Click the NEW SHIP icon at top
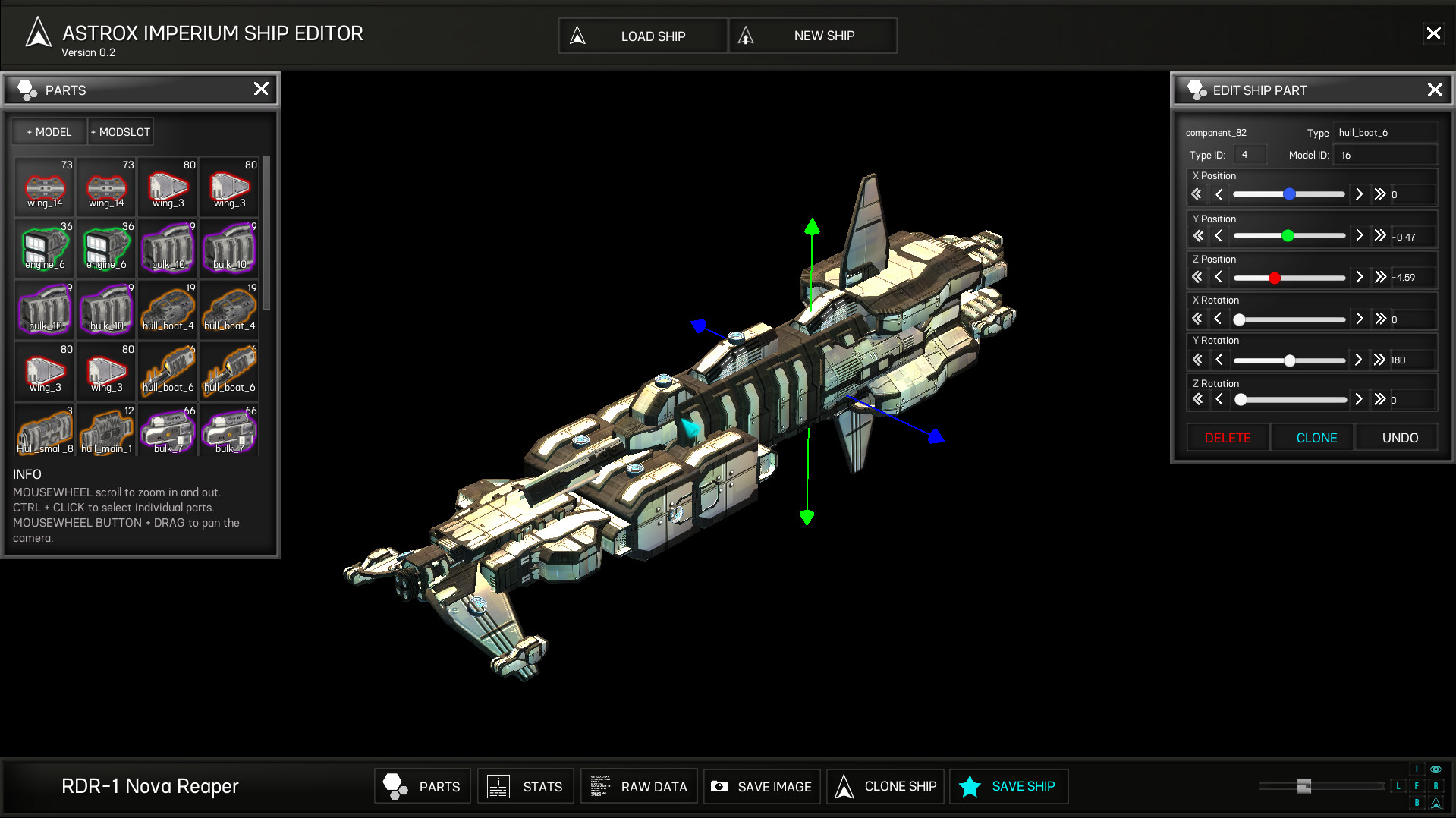The width and height of the screenshot is (1456, 818). pos(747,35)
